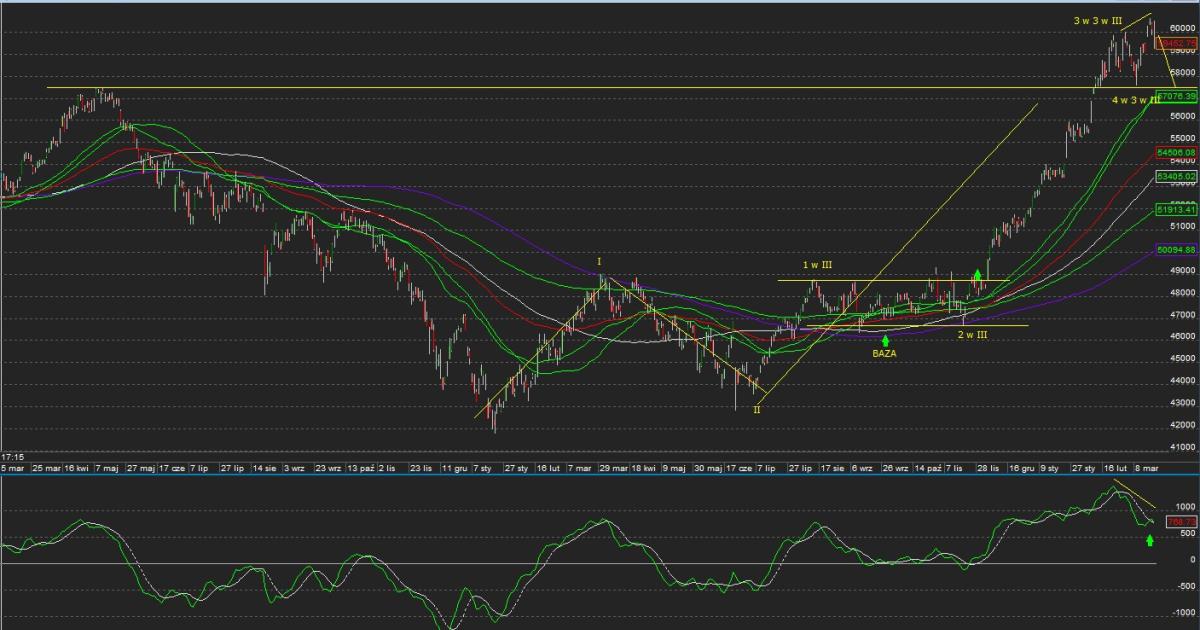Click the red 54506.08 moving average tag

click(1176, 152)
